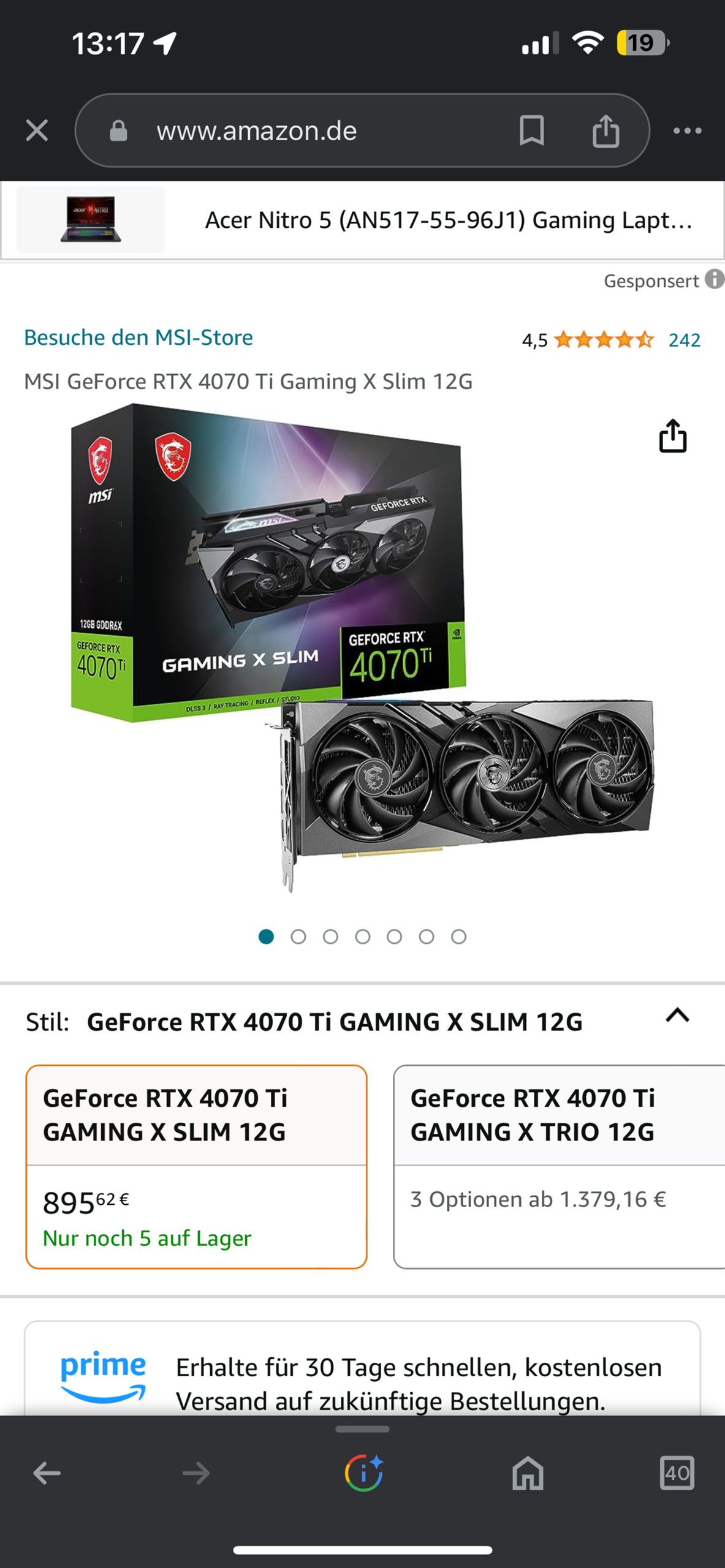725x1568 pixels.
Task: Go to the browser home icon
Action: point(528,1472)
